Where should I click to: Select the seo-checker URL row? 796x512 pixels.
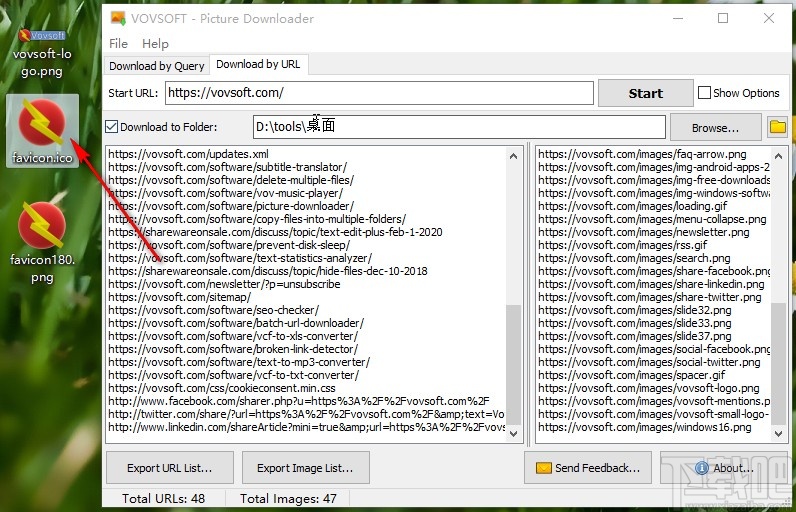click(306, 310)
